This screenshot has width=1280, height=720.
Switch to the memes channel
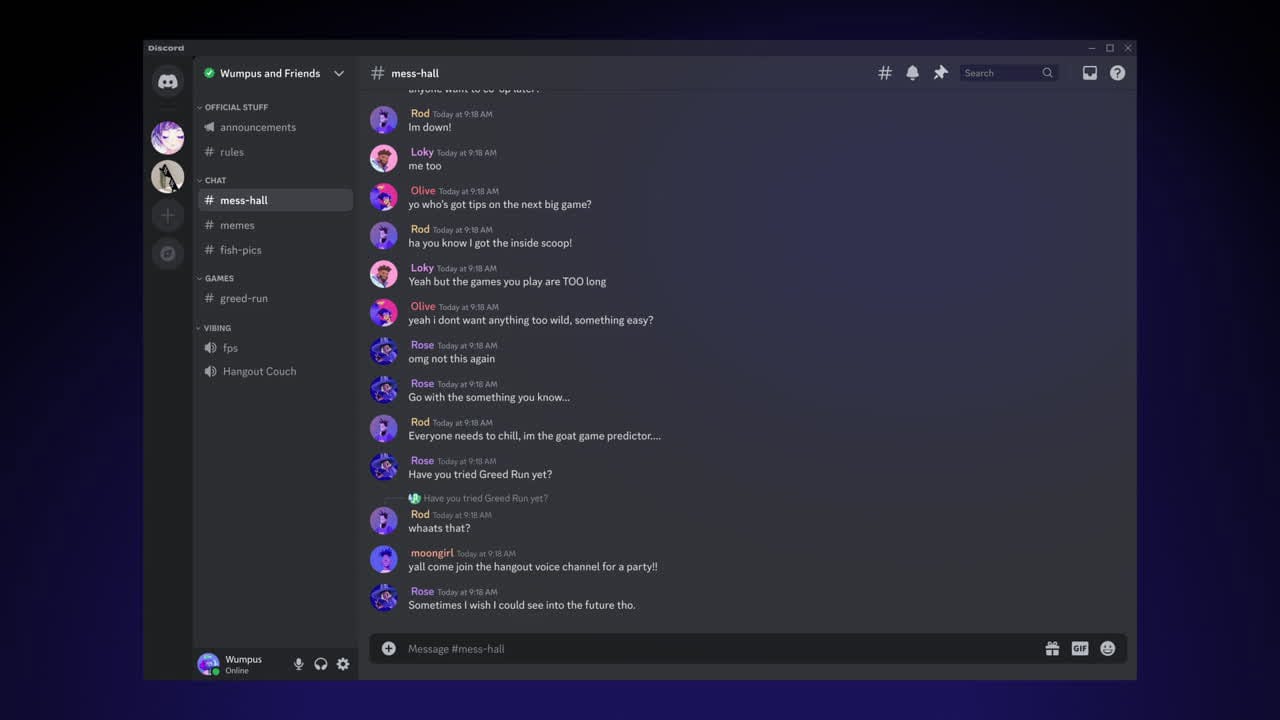click(276, 225)
